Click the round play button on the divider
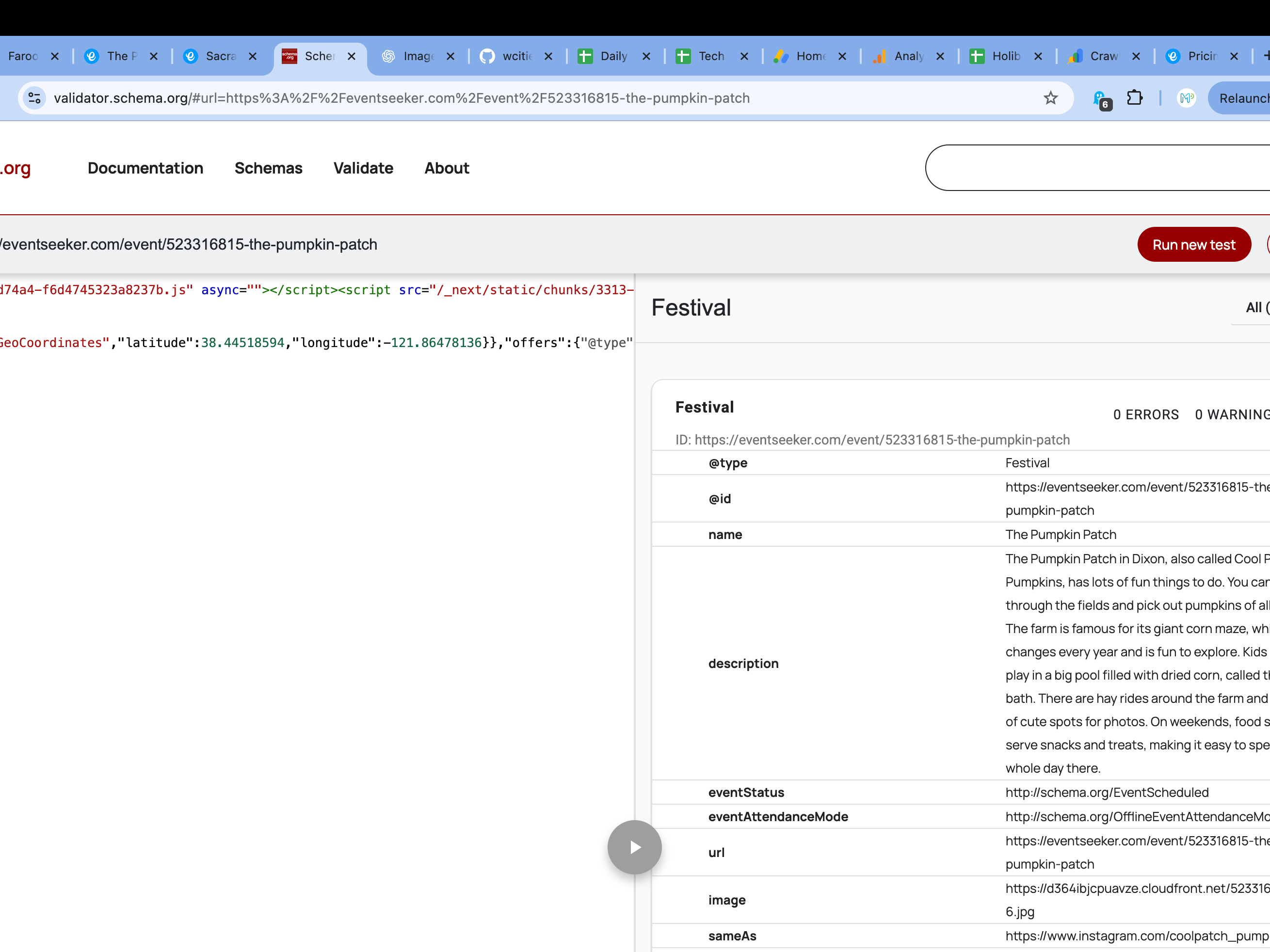 click(x=634, y=847)
